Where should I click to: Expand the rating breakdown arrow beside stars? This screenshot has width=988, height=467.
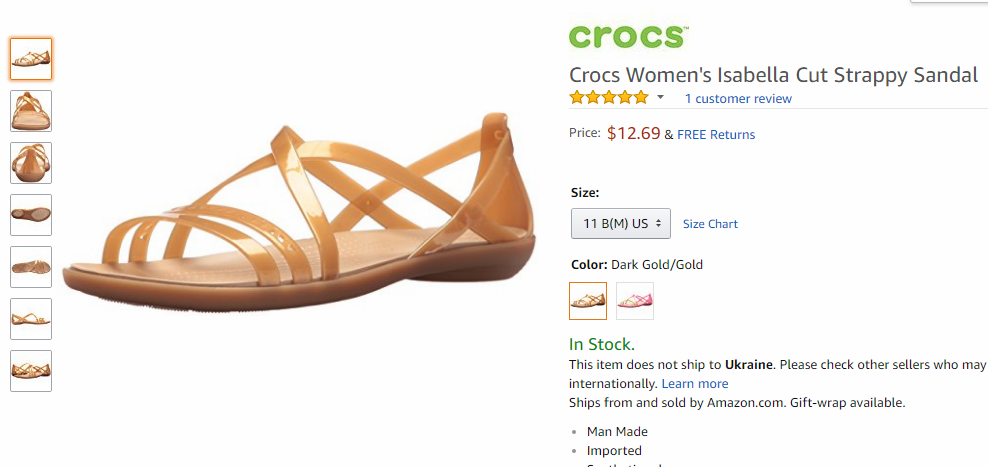tap(660, 98)
